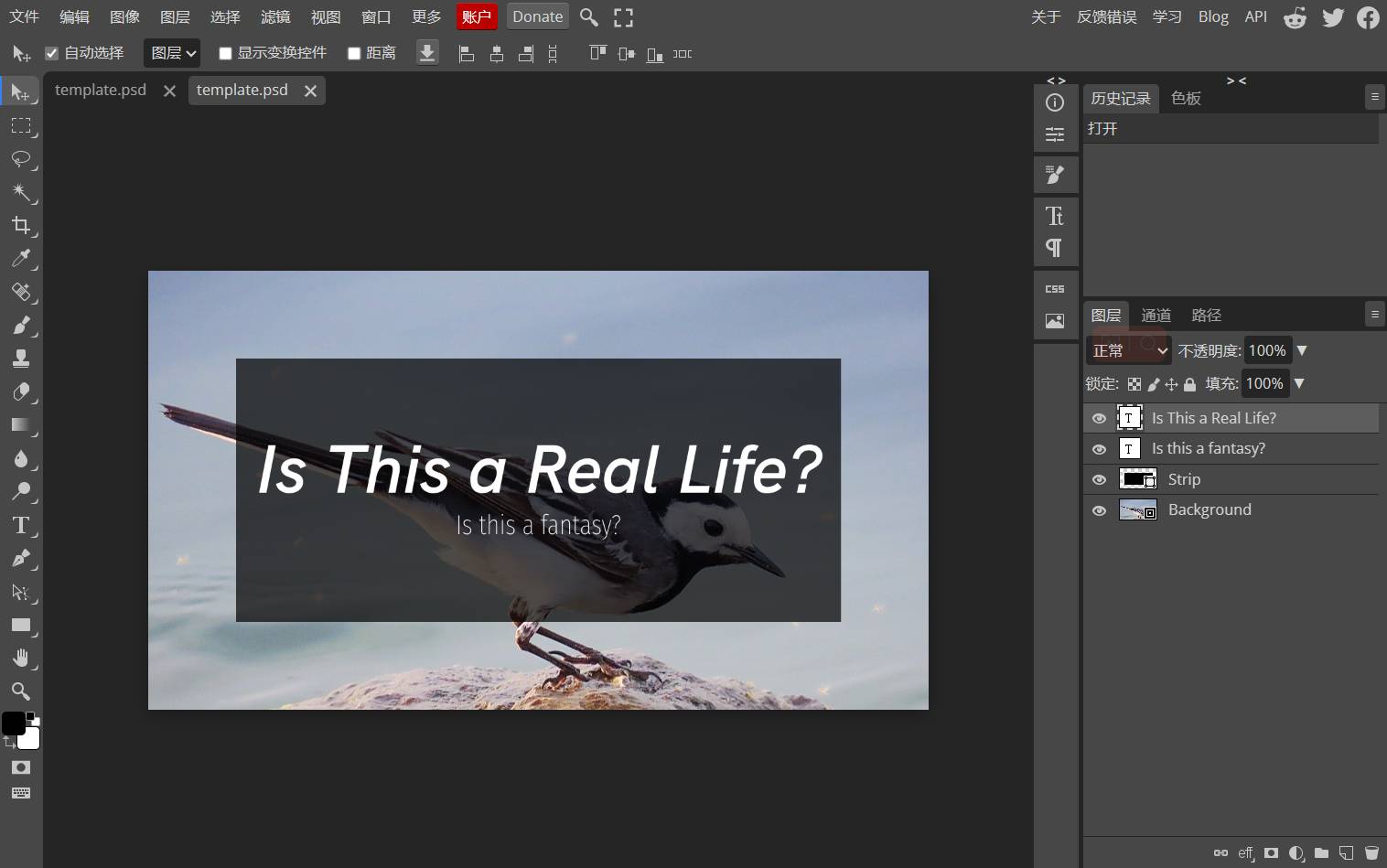This screenshot has height=868, width=1387.
Task: Select the Magic Wand tool
Action: tap(20, 192)
